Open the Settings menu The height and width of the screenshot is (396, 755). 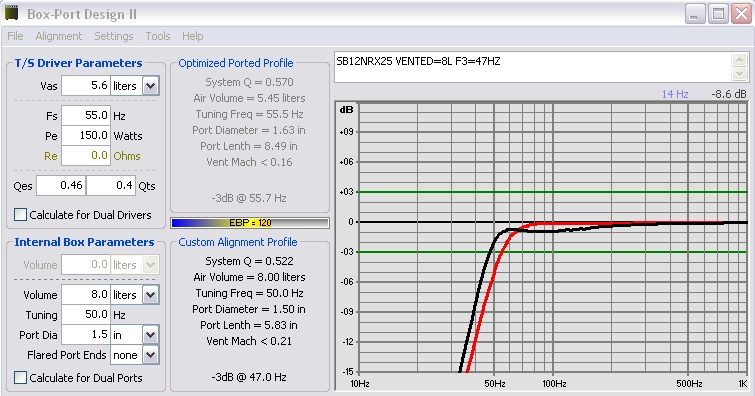[114, 36]
